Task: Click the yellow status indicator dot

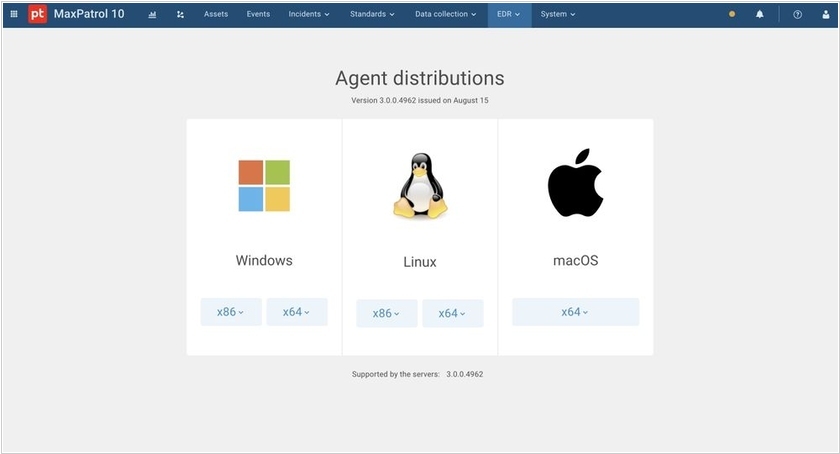Action: coord(732,14)
